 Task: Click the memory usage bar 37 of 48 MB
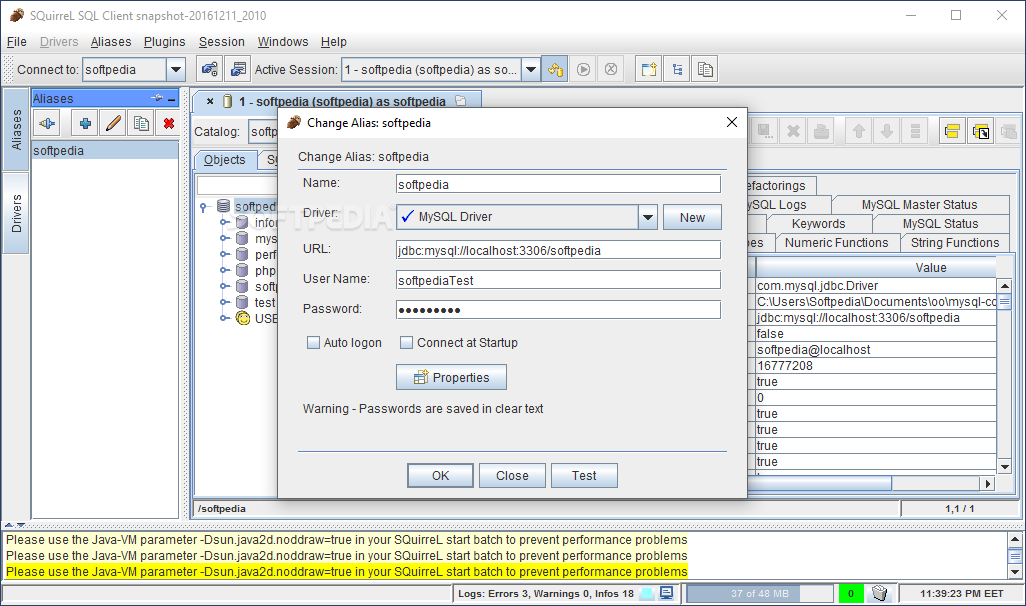tap(760, 594)
